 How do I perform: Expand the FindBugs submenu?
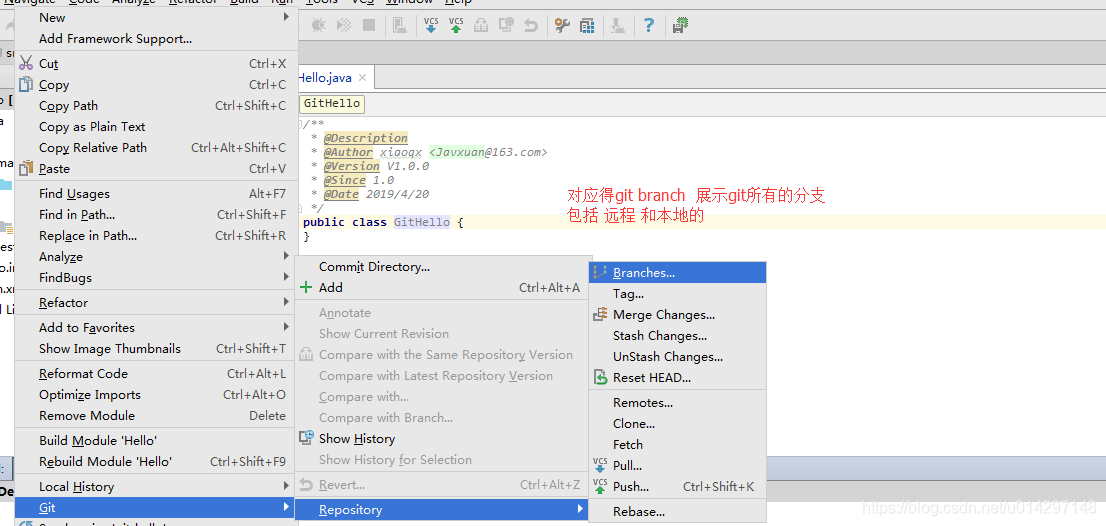click(x=286, y=276)
